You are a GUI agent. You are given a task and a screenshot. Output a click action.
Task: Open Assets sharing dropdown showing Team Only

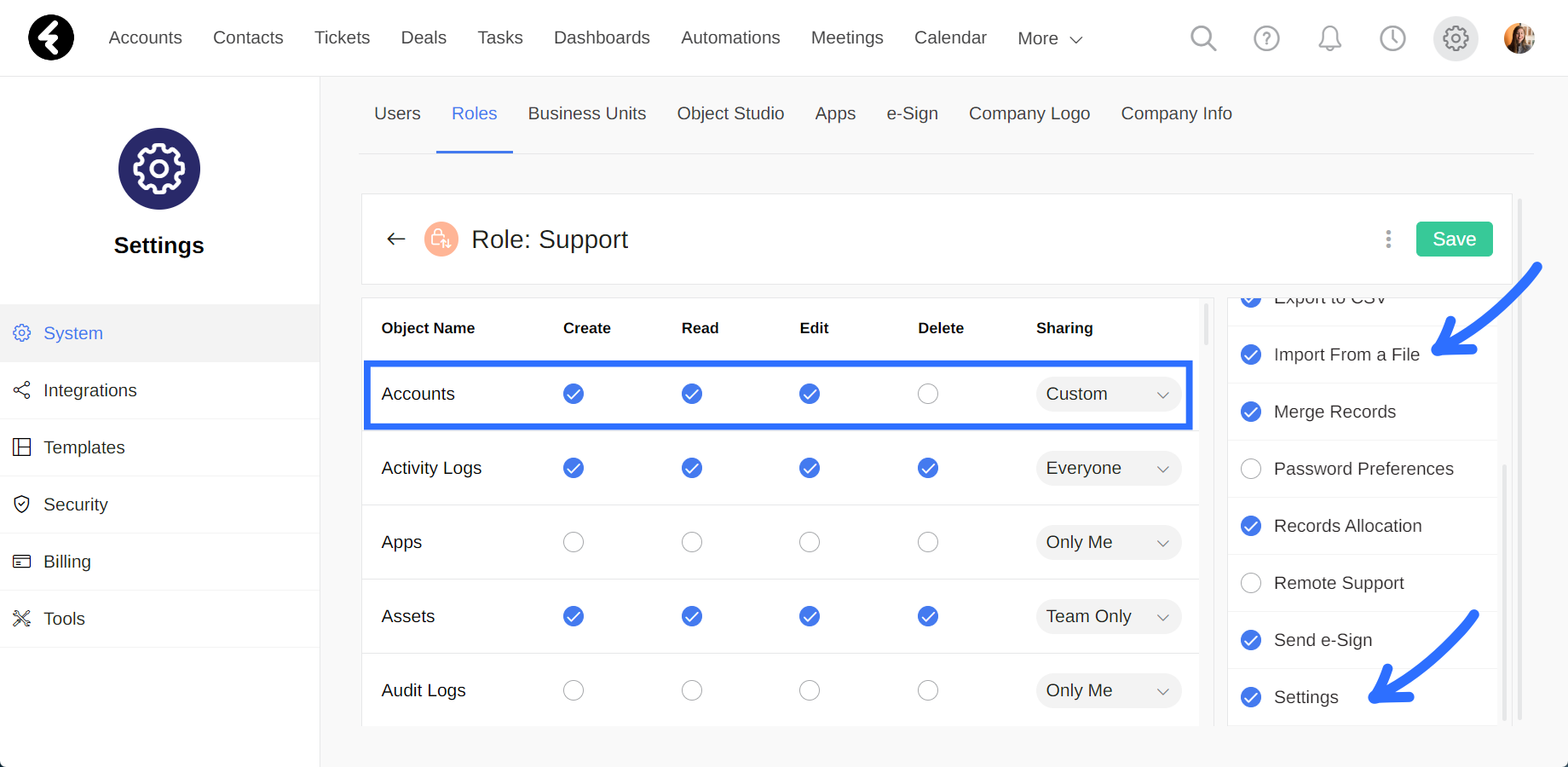pyautogui.click(x=1108, y=616)
